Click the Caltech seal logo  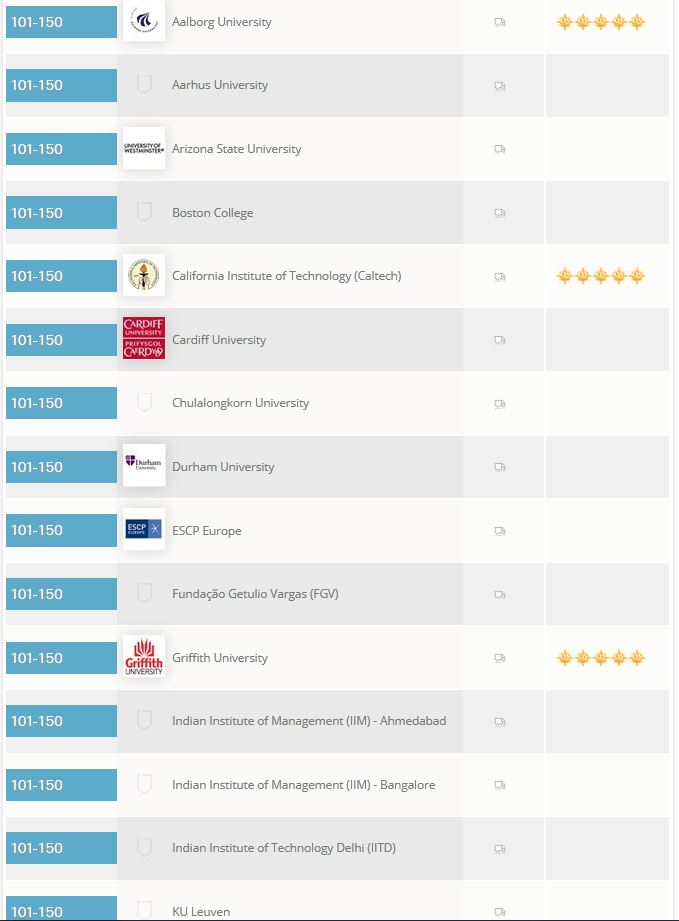point(144,276)
